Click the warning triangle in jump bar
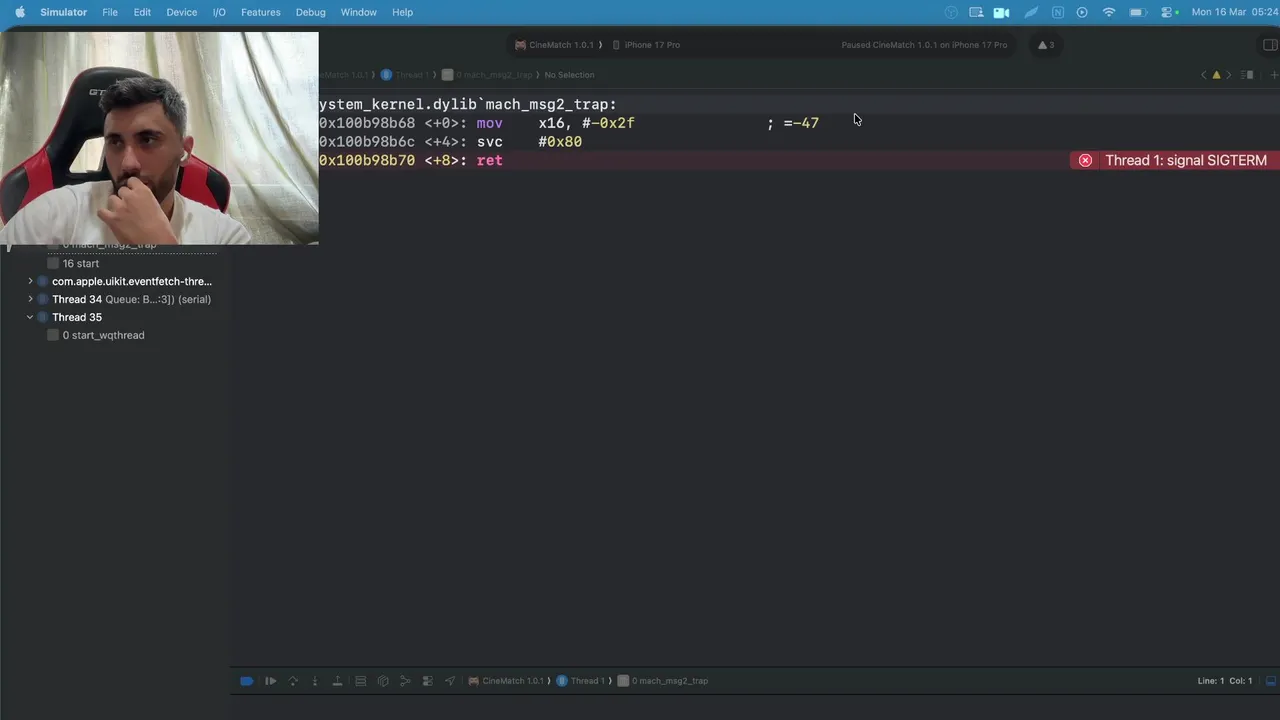 point(1216,75)
